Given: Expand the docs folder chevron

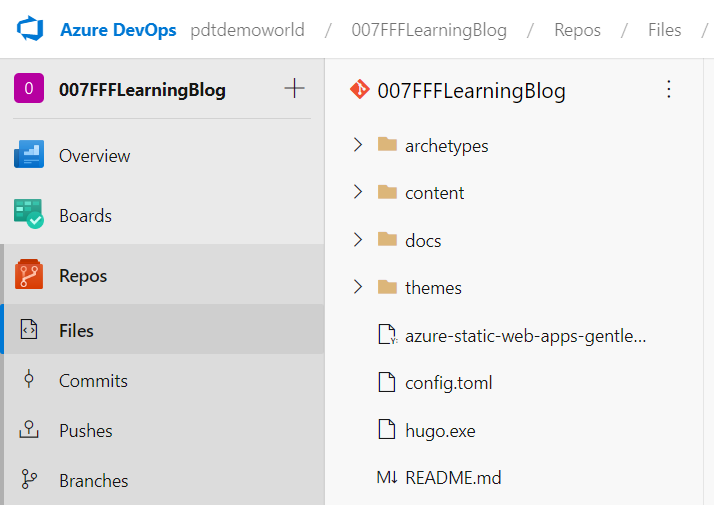Looking at the screenshot, I should tap(358, 240).
